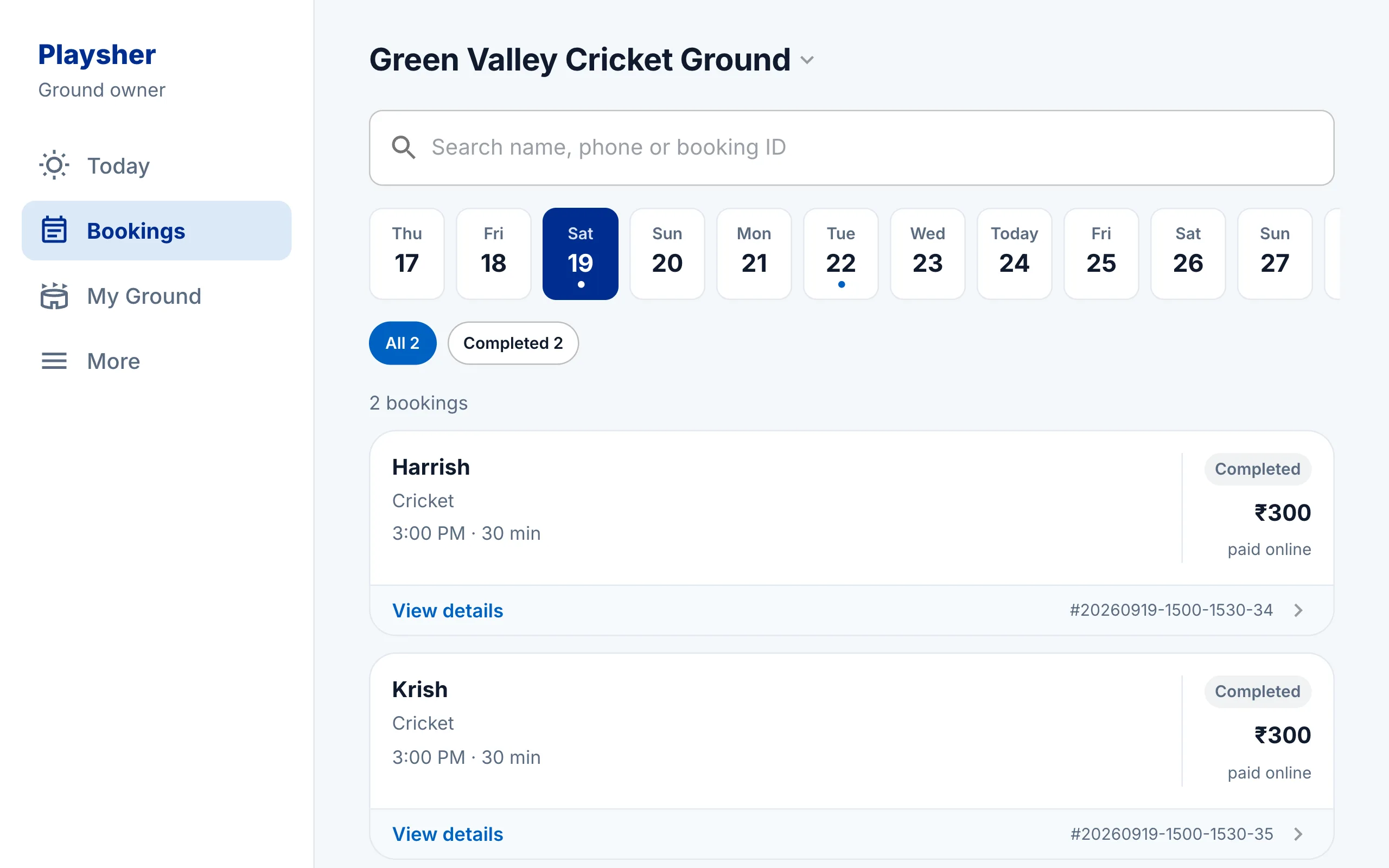Select date Sat 19
This screenshot has width=1389, height=868.
[580, 253]
